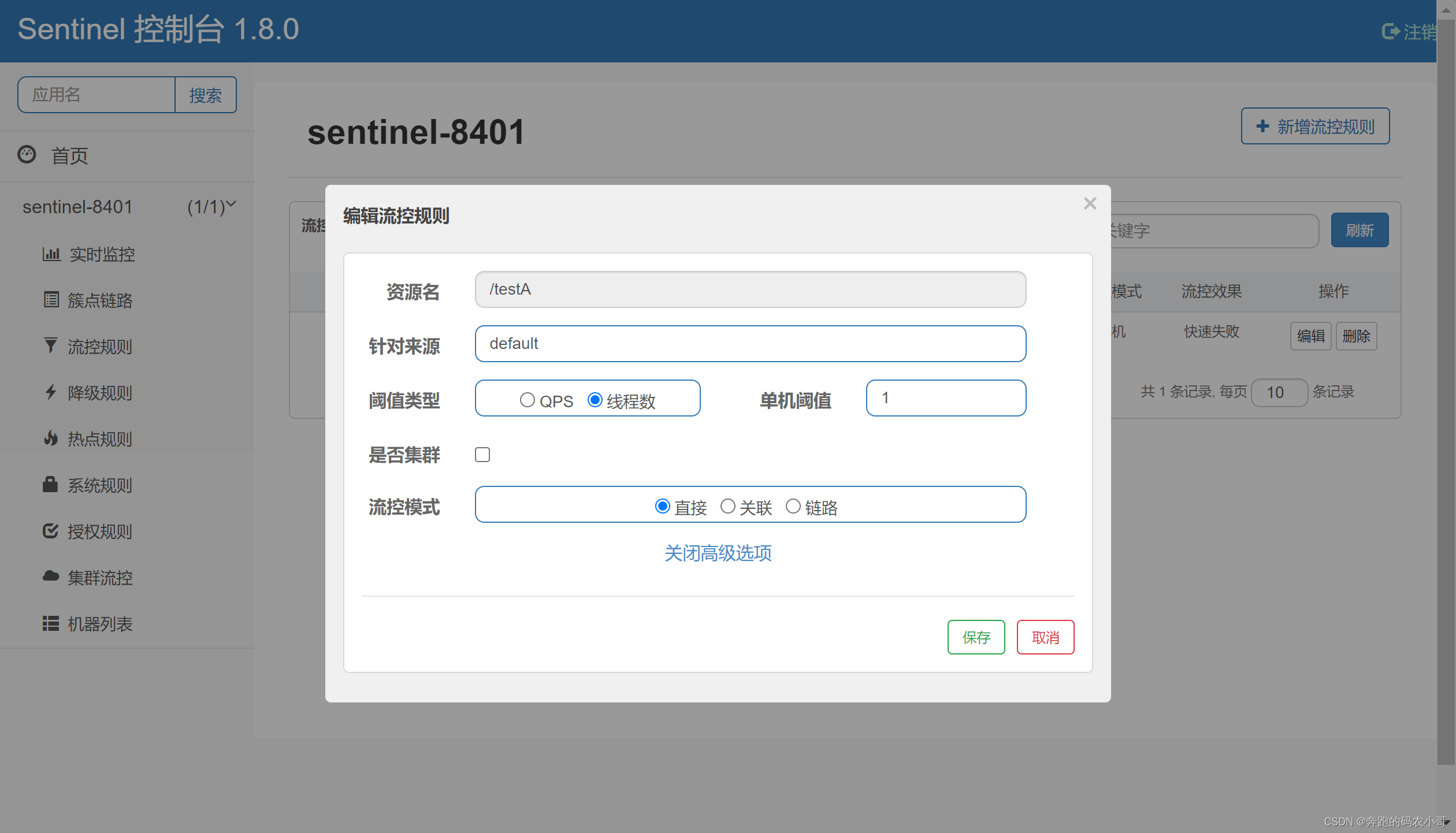Save the flow rule with 保存
The image size is (1456, 833).
pos(976,637)
